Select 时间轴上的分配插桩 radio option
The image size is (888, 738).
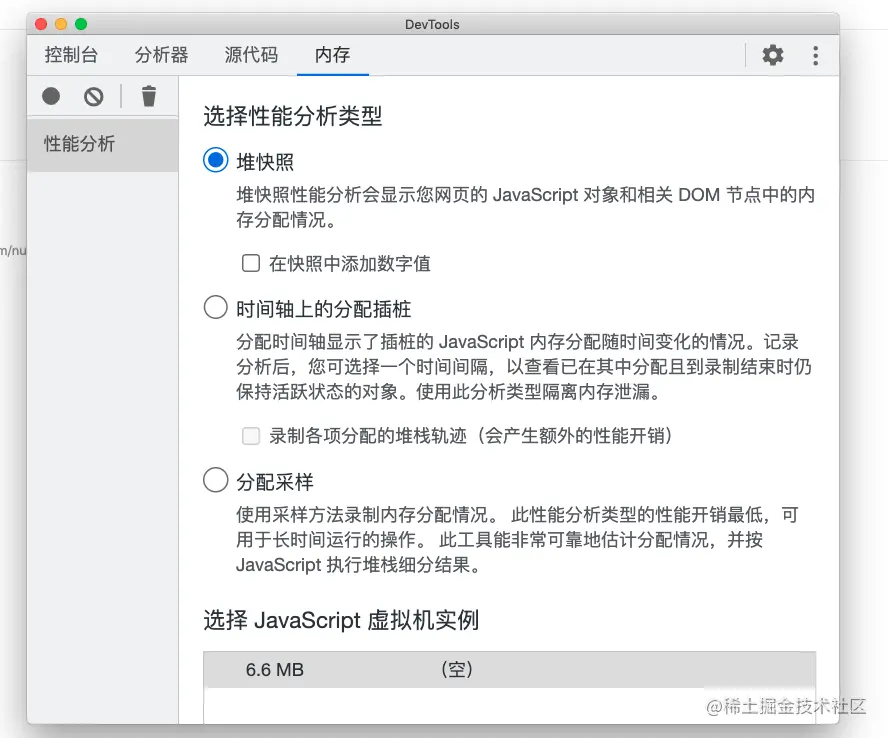(x=216, y=307)
